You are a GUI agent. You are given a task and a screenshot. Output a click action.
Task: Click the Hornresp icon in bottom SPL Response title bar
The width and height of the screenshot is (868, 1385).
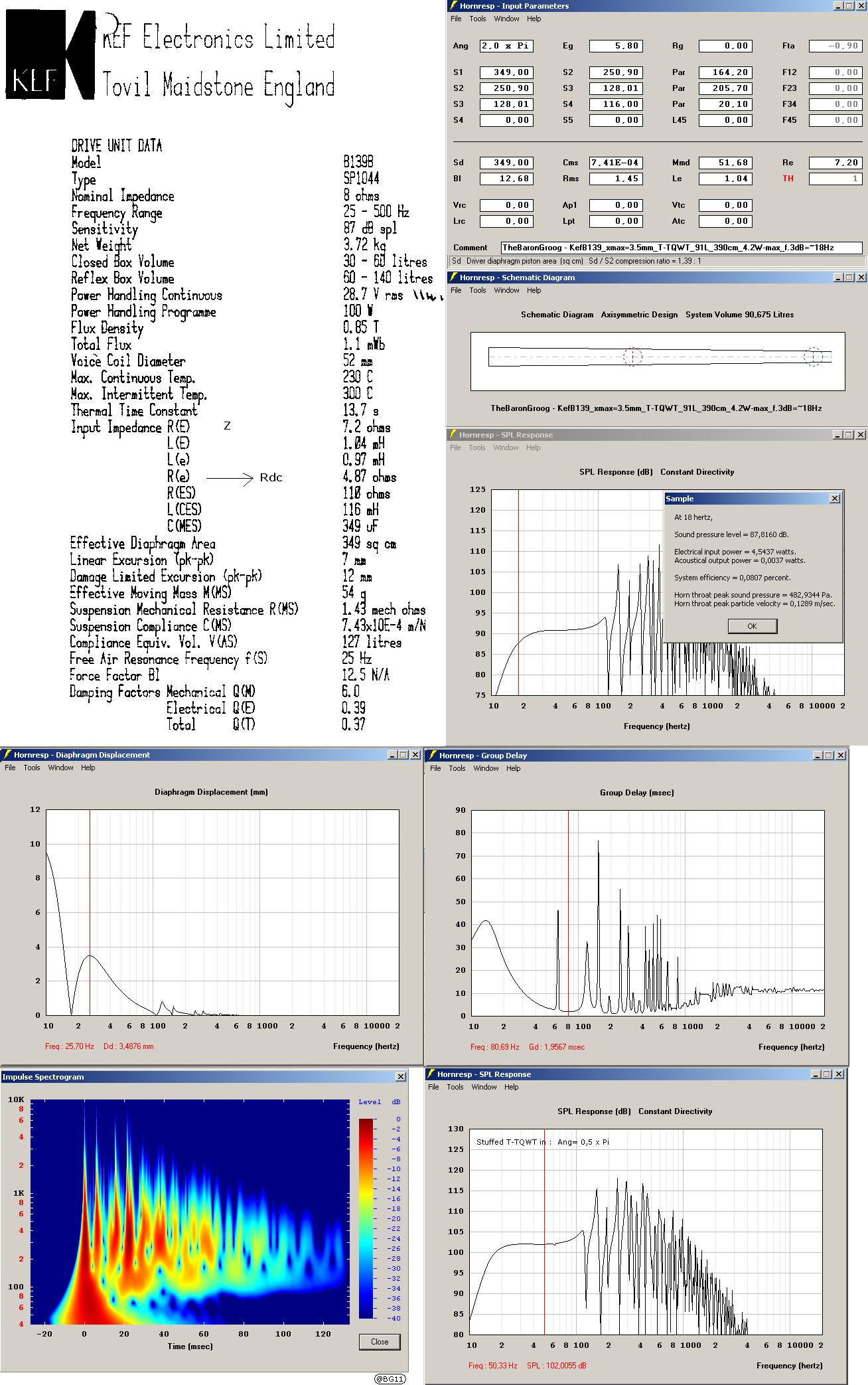(431, 1074)
